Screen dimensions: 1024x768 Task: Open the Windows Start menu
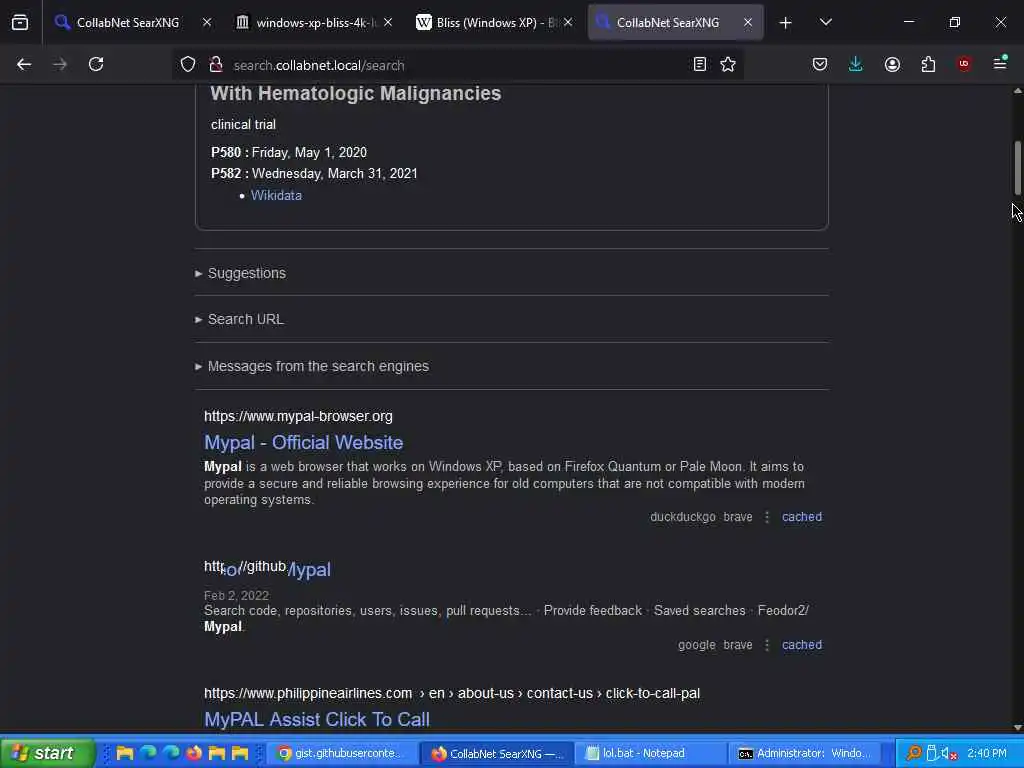[x=46, y=753]
